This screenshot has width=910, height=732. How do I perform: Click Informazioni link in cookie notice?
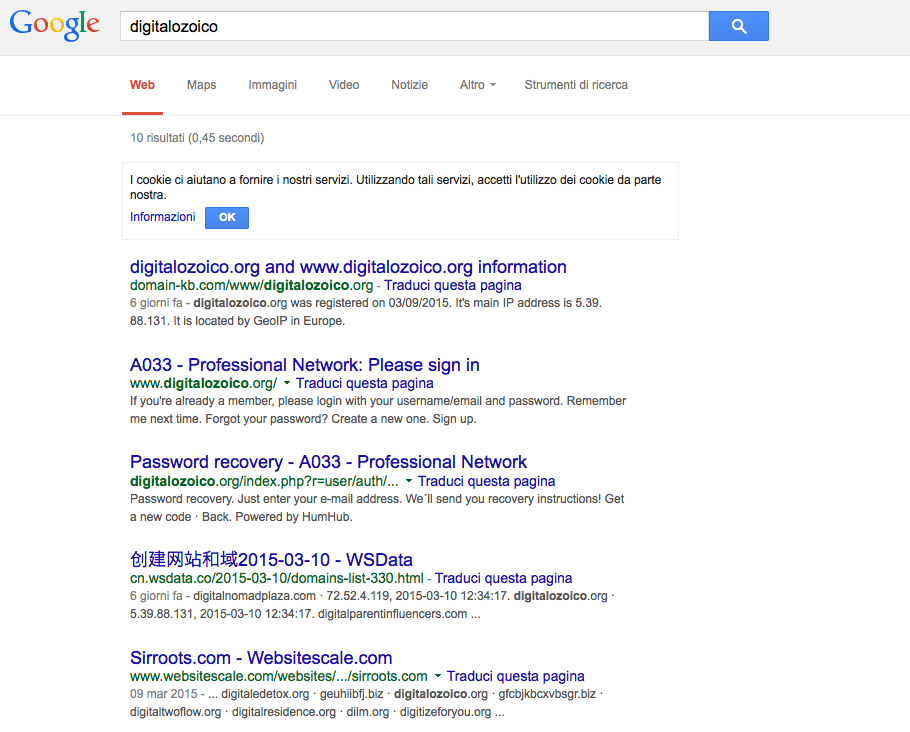pyautogui.click(x=162, y=217)
